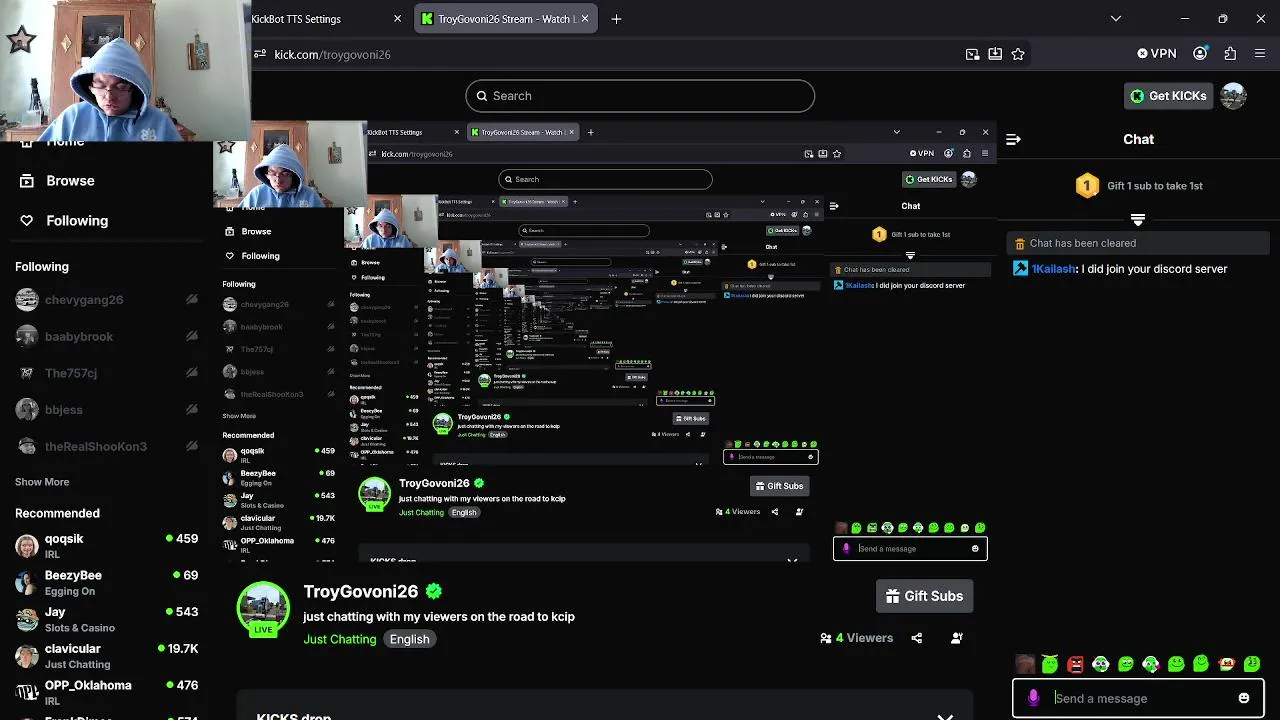Expand the outermost Show More in Following list
The height and width of the screenshot is (720, 1280).
42,482
